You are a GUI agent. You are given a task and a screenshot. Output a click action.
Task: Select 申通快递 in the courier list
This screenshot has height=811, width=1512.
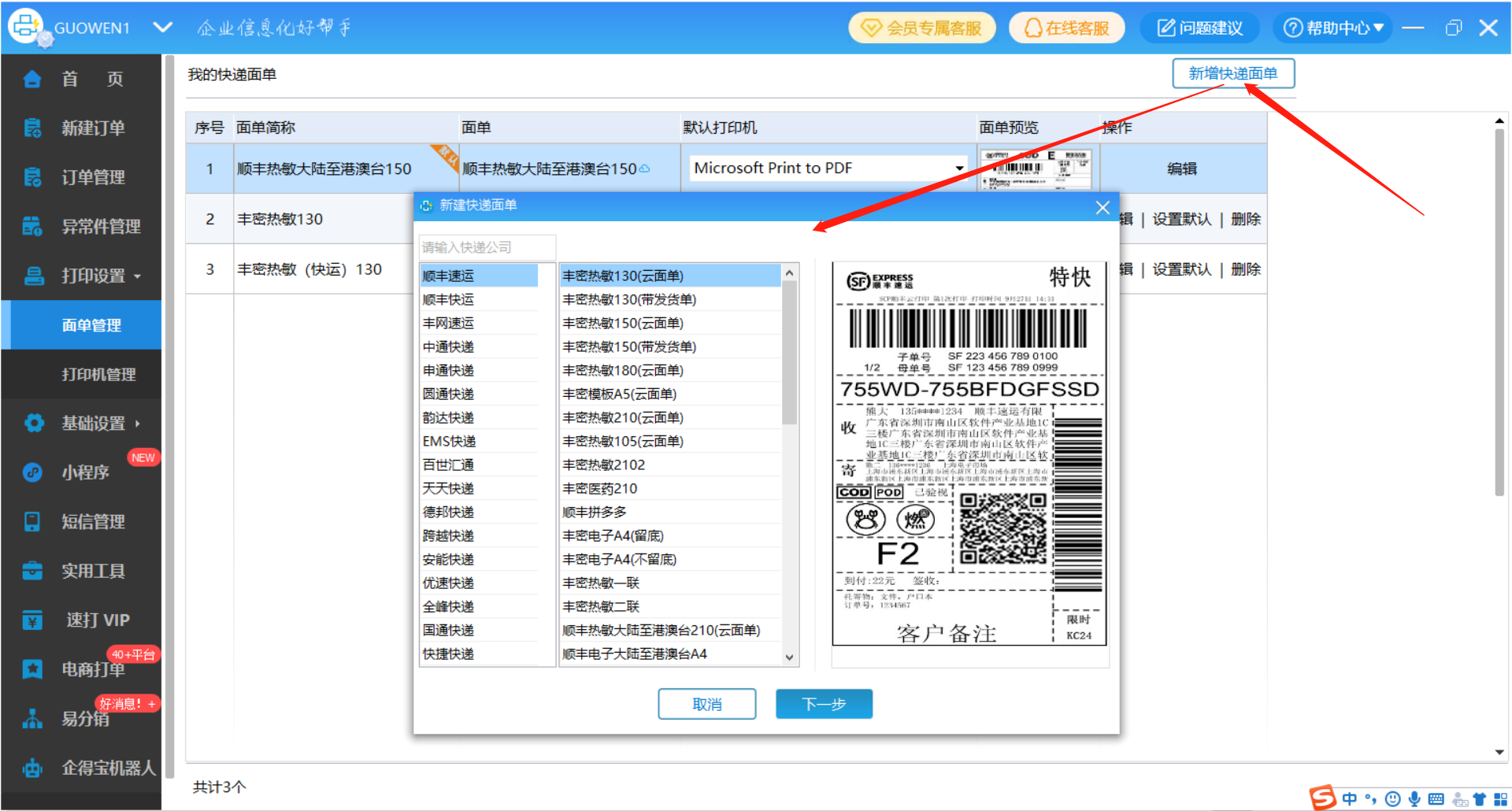point(480,370)
